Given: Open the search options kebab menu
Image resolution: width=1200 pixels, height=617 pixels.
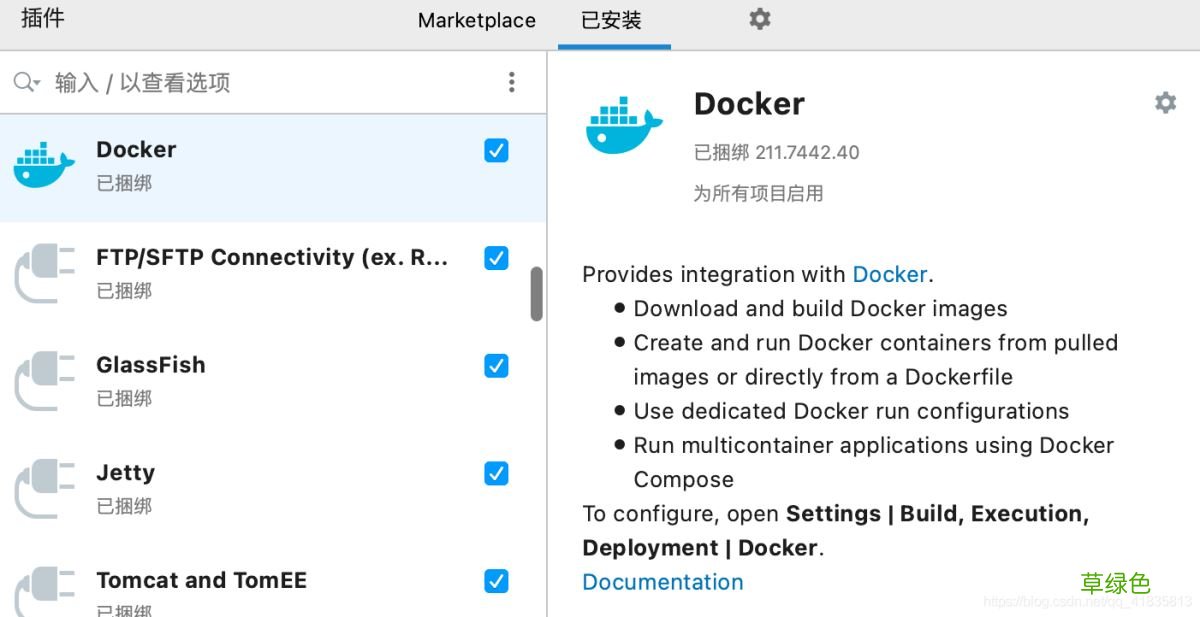Looking at the screenshot, I should [x=512, y=81].
